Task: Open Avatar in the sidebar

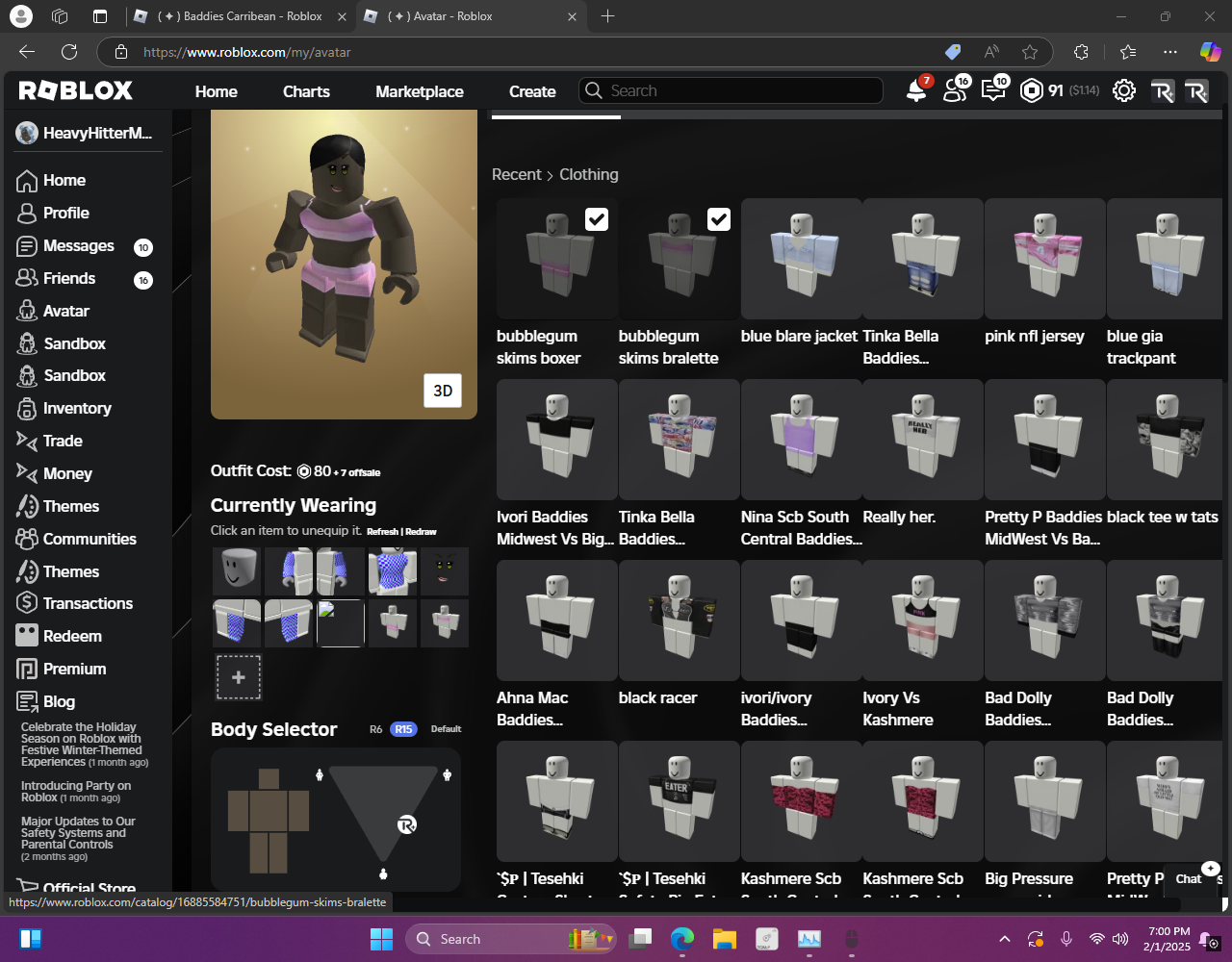Action: click(65, 311)
